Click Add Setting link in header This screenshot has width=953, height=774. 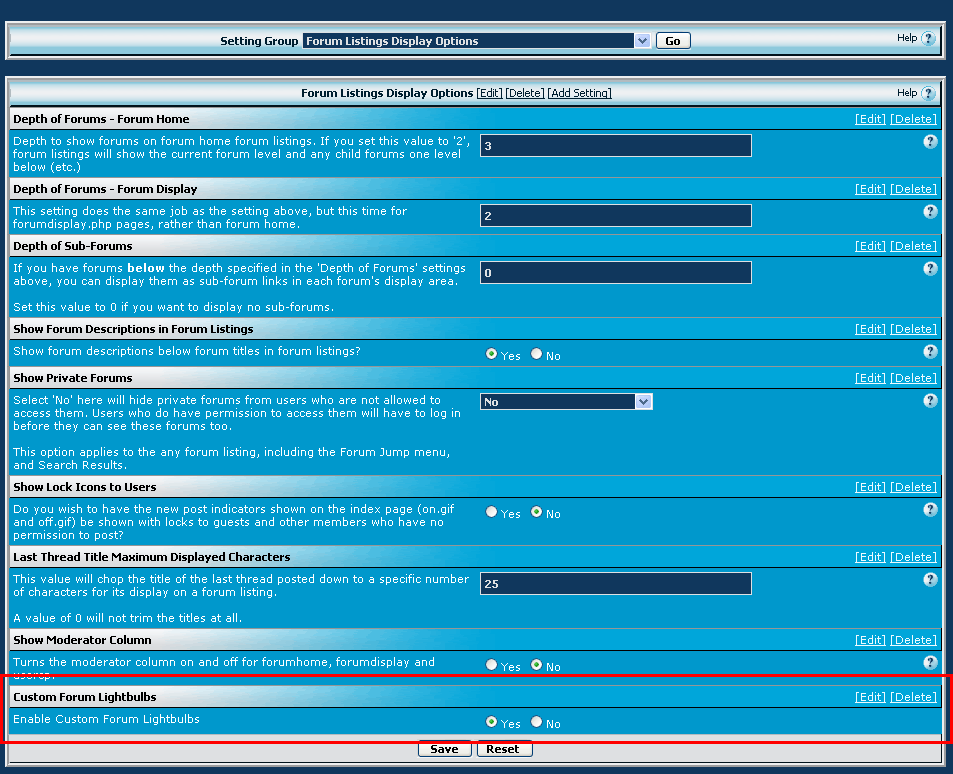pos(579,93)
